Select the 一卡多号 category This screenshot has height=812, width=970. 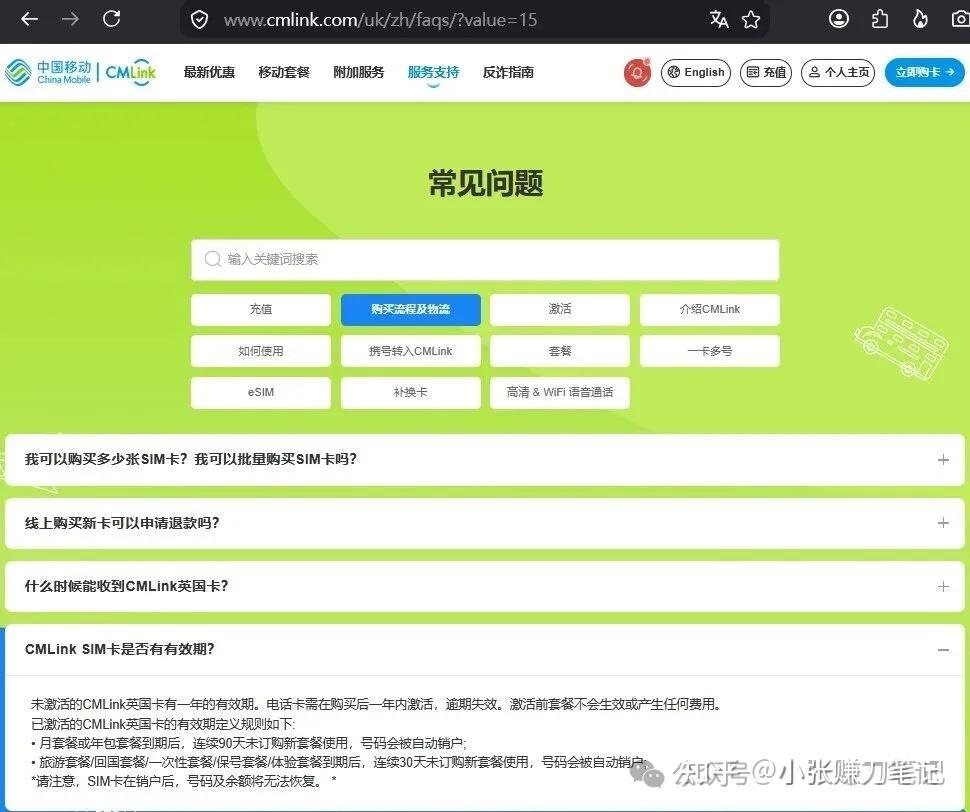point(710,351)
